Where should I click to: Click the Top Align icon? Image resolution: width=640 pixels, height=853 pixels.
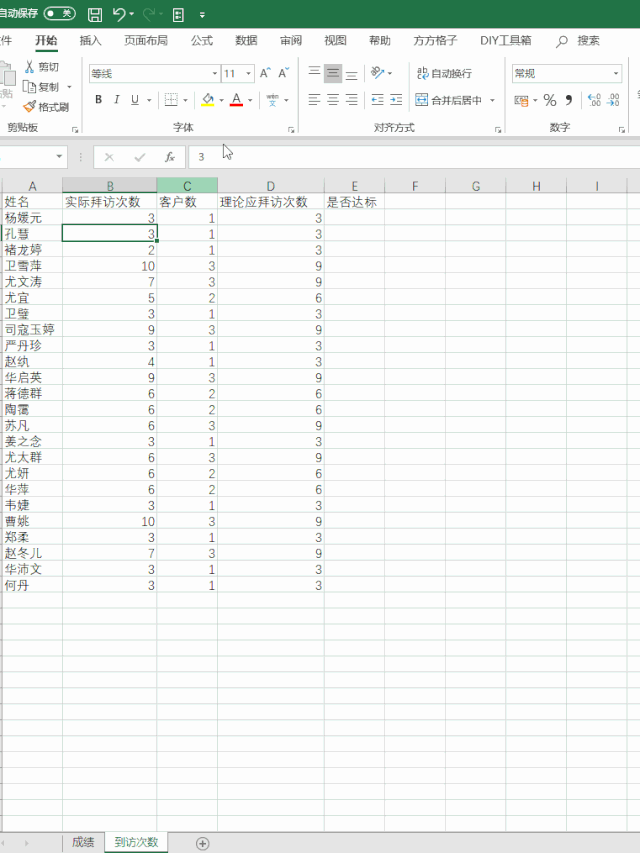pos(315,72)
